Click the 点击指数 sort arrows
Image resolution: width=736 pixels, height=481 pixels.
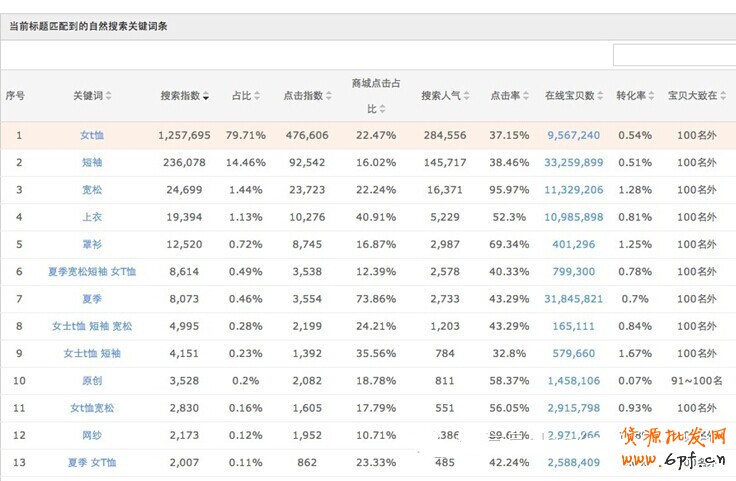pyautogui.click(x=329, y=97)
